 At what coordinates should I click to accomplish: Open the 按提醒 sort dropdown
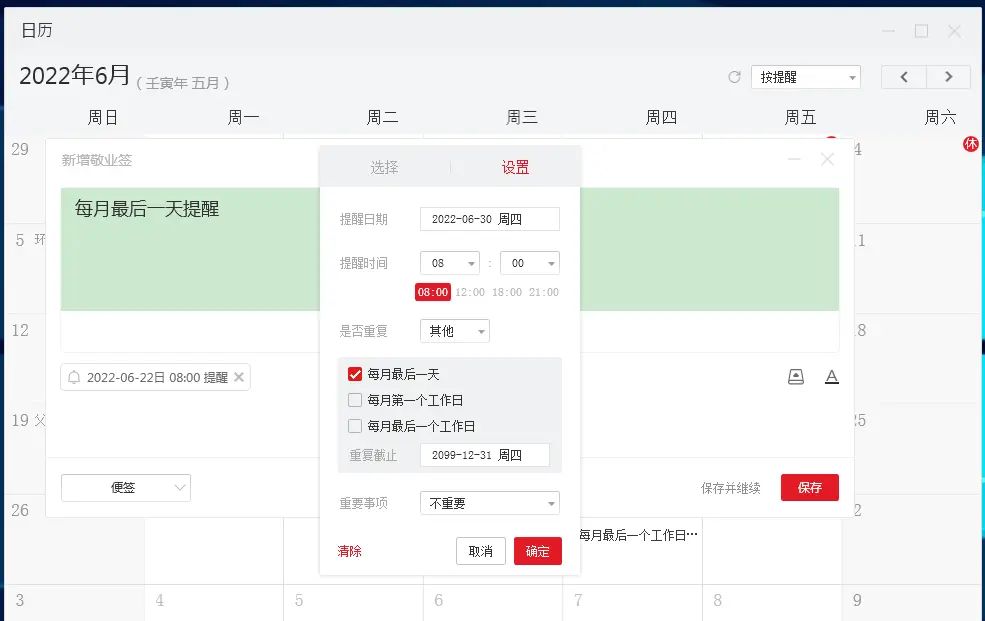click(805, 76)
